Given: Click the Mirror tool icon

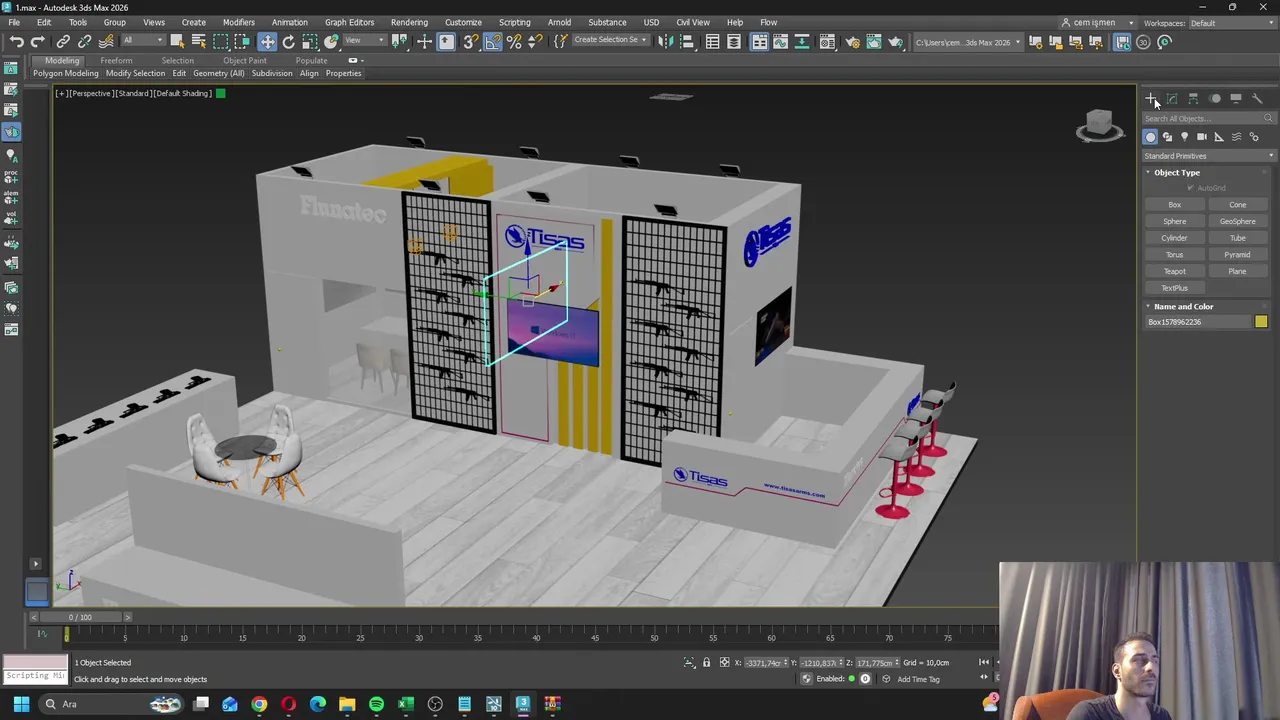Looking at the screenshot, I should click(665, 41).
